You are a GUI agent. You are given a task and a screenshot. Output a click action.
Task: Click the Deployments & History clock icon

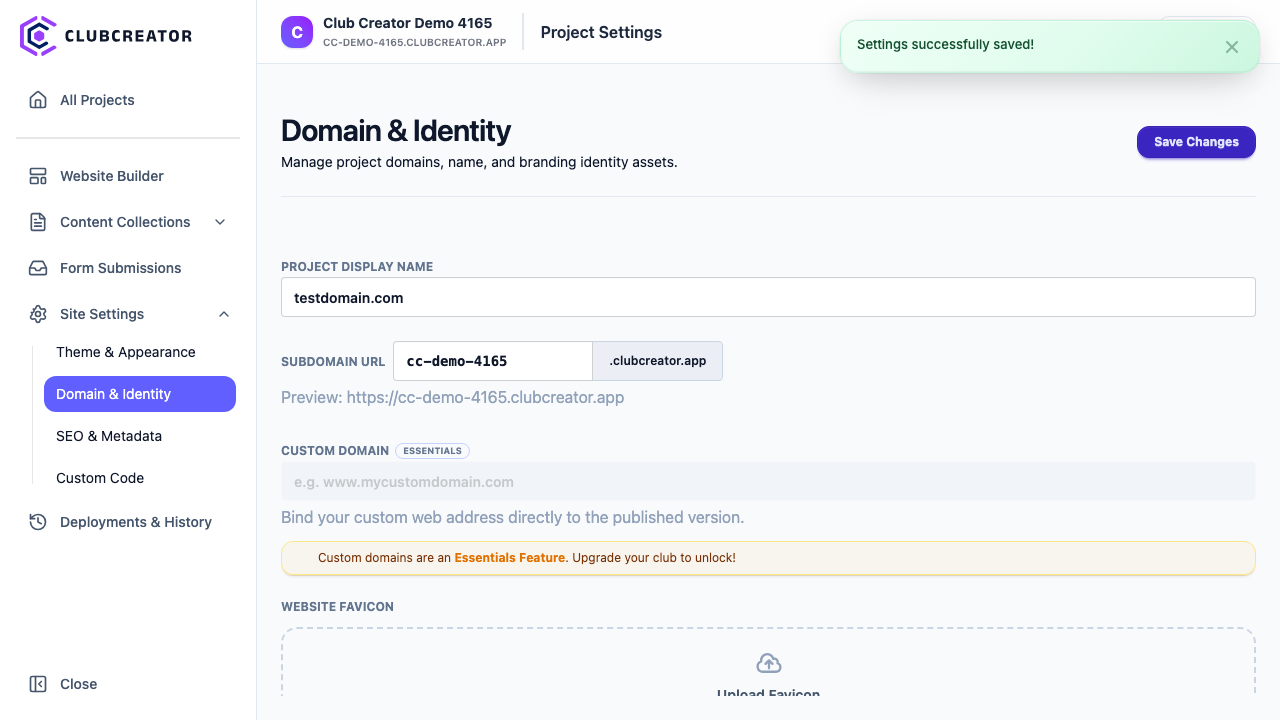tap(38, 522)
